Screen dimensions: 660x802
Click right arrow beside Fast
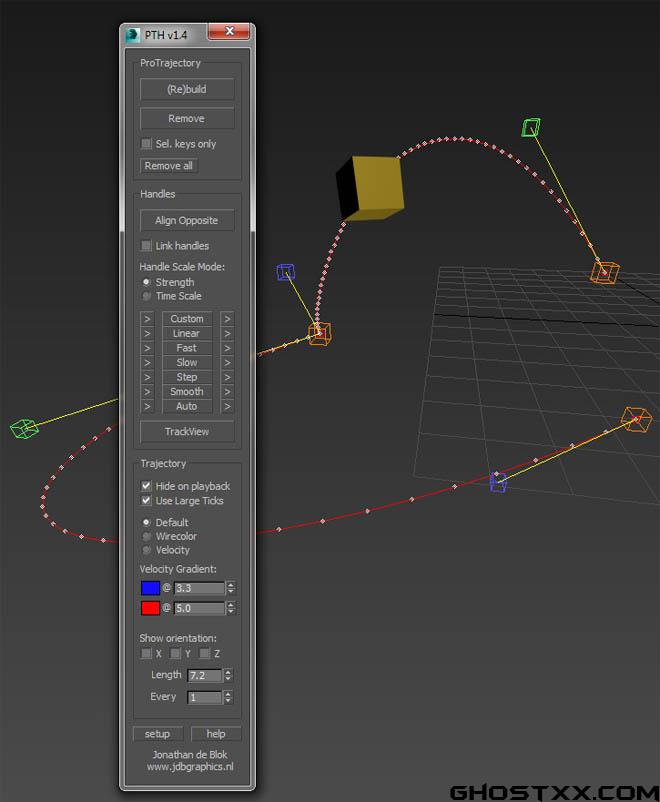click(x=227, y=348)
